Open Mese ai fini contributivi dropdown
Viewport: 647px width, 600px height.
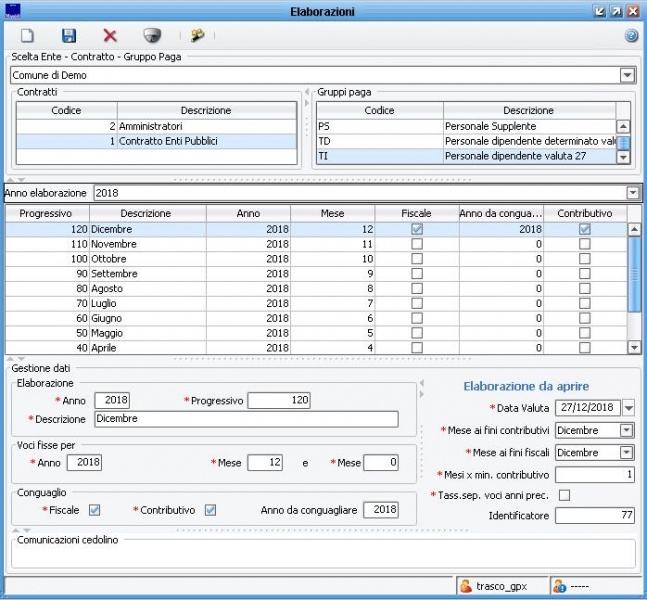(x=626, y=430)
